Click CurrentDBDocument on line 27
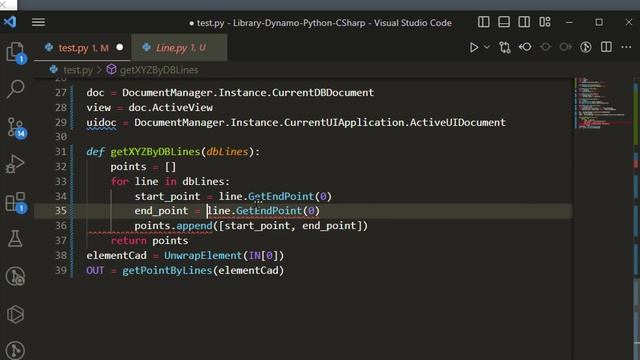The width and height of the screenshot is (640, 360). pos(323,93)
